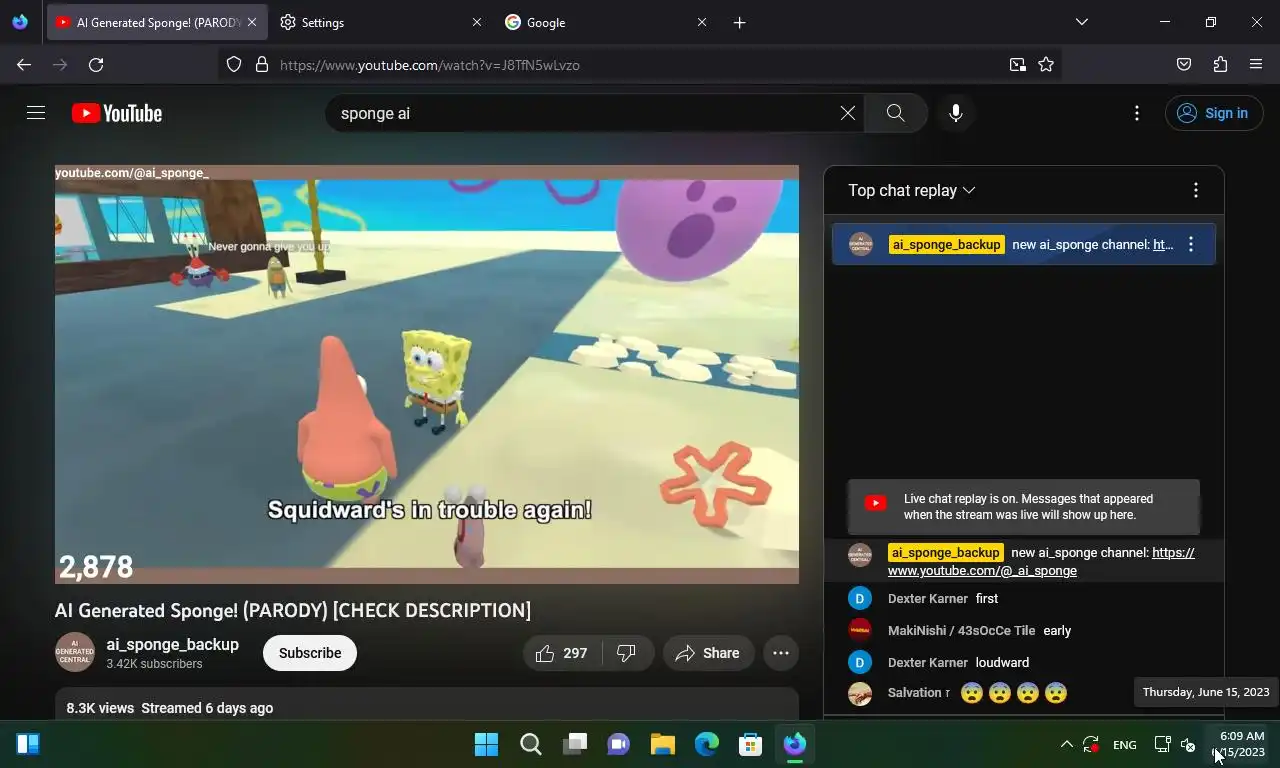The height and width of the screenshot is (768, 1280).
Task: Click Salvation's emoji chat message
Action: [x=1024, y=693]
